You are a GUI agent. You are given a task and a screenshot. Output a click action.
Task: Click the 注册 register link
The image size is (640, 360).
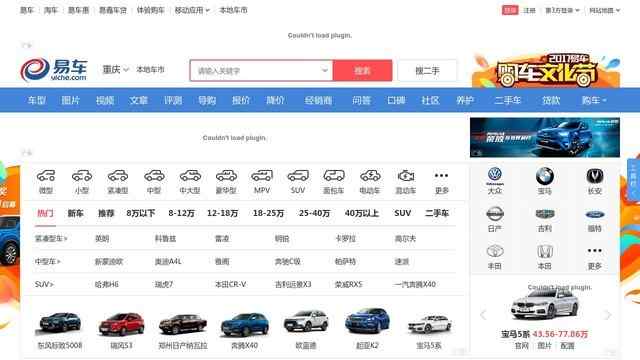(x=529, y=10)
